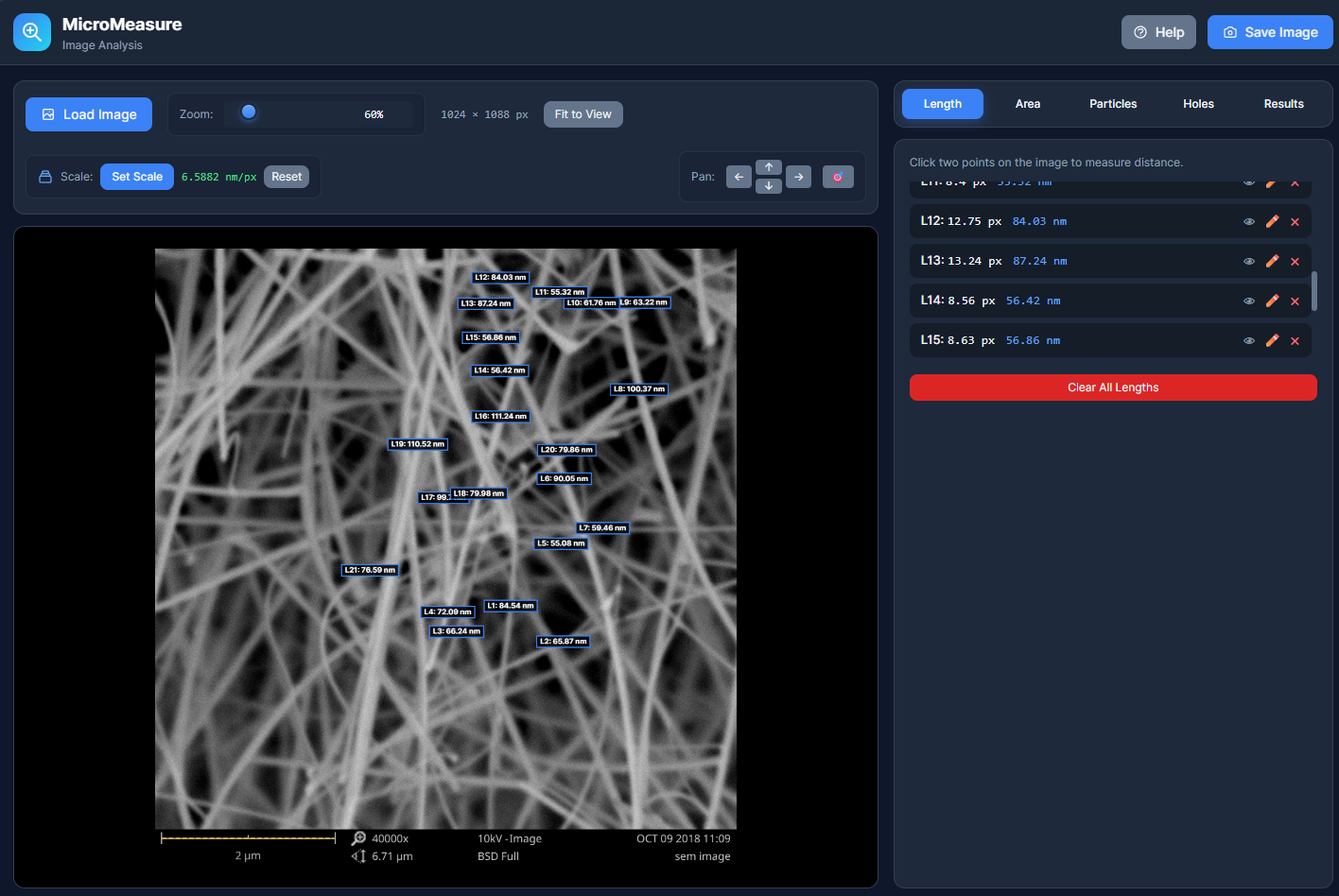Click the red reset pan icon
The width and height of the screenshot is (1339, 896).
pos(838,177)
